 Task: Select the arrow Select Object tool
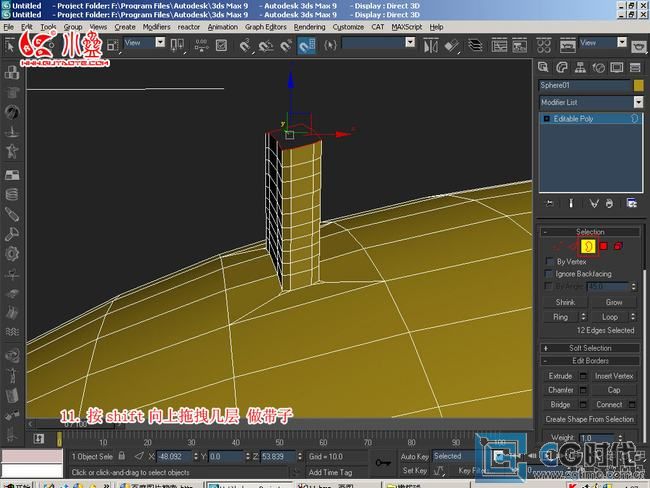coord(10,46)
